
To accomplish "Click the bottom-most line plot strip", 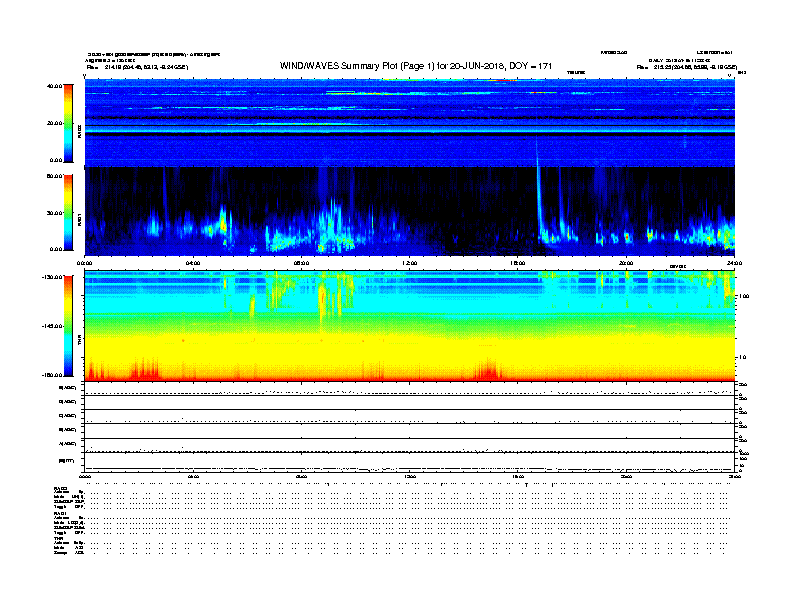I will (410, 462).
